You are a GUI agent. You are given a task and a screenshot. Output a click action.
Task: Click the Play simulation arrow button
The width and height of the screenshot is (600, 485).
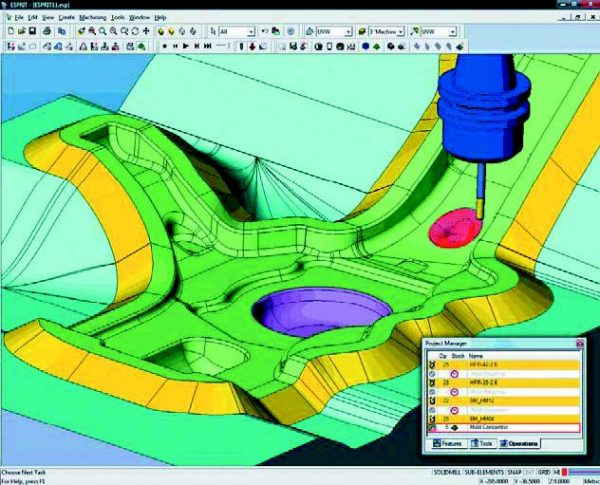(186, 46)
